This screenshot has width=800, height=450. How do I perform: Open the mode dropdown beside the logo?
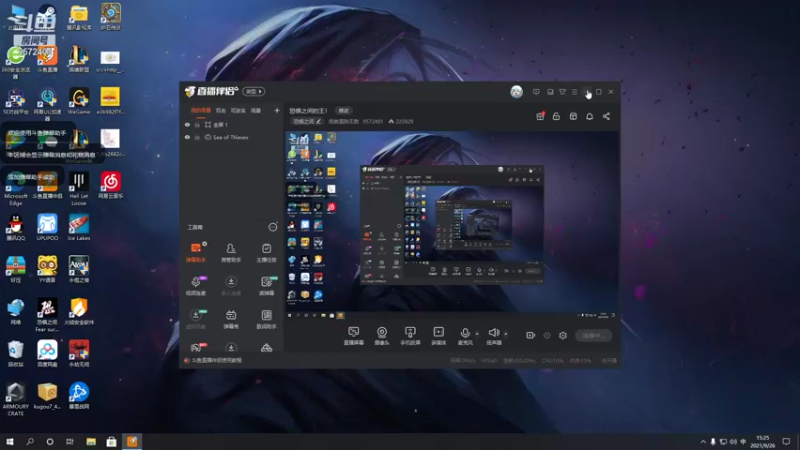tap(254, 91)
